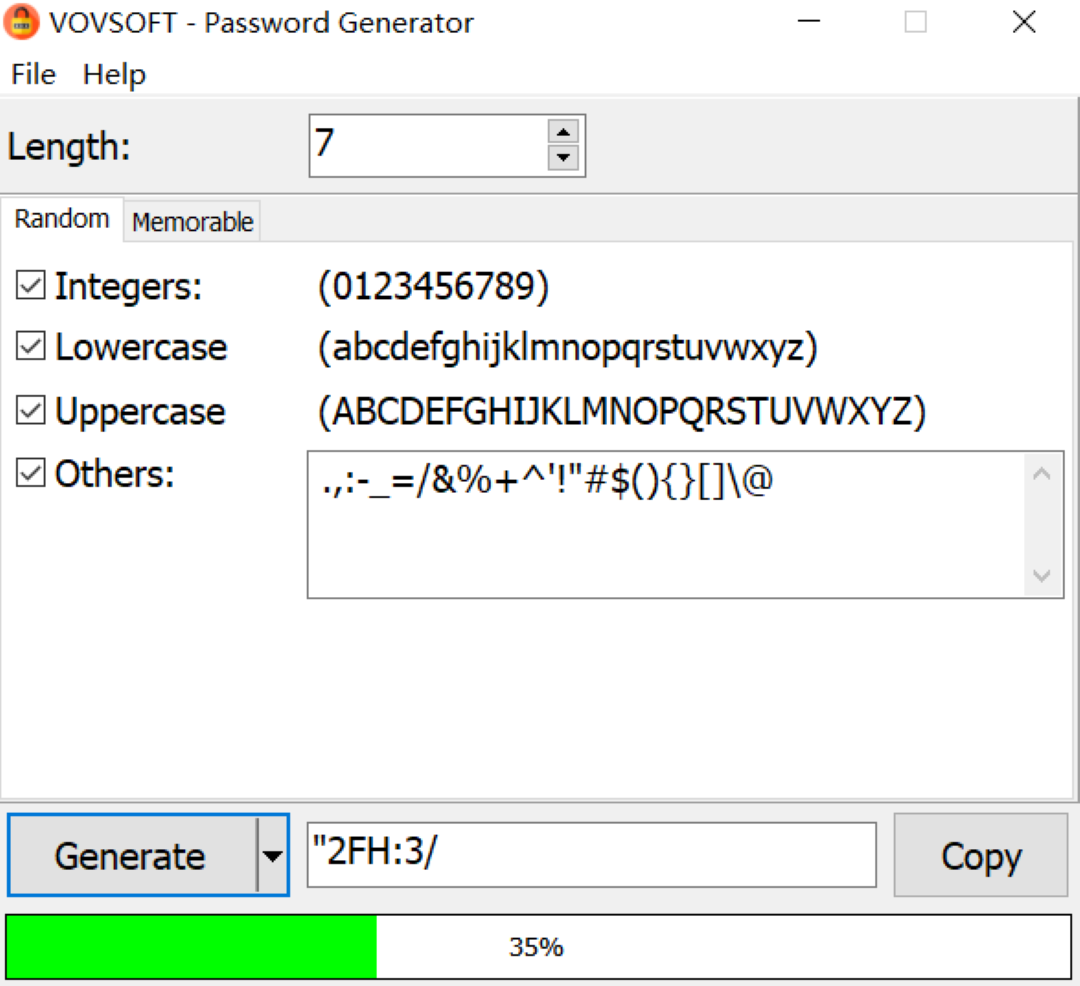Switch to the Memorable tab
This screenshot has height=986, width=1080.
pyautogui.click(x=192, y=222)
